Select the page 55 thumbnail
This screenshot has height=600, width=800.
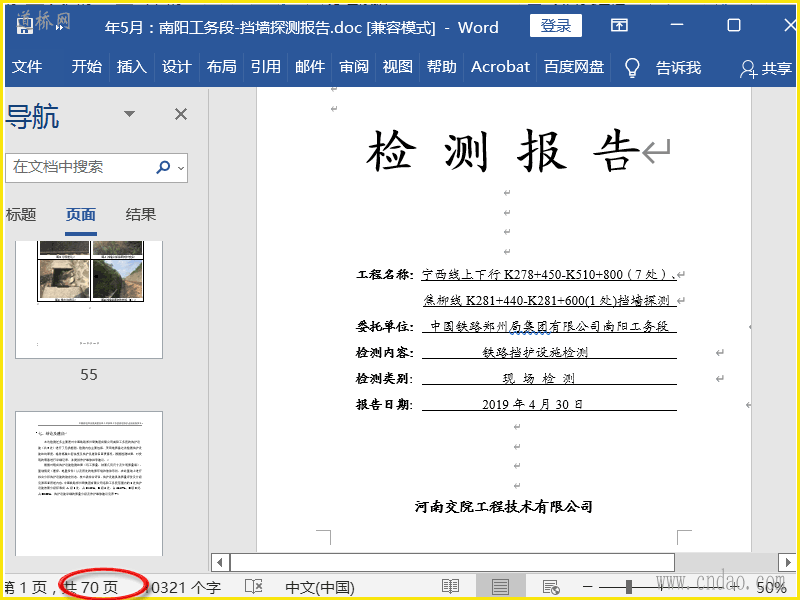tap(89, 299)
